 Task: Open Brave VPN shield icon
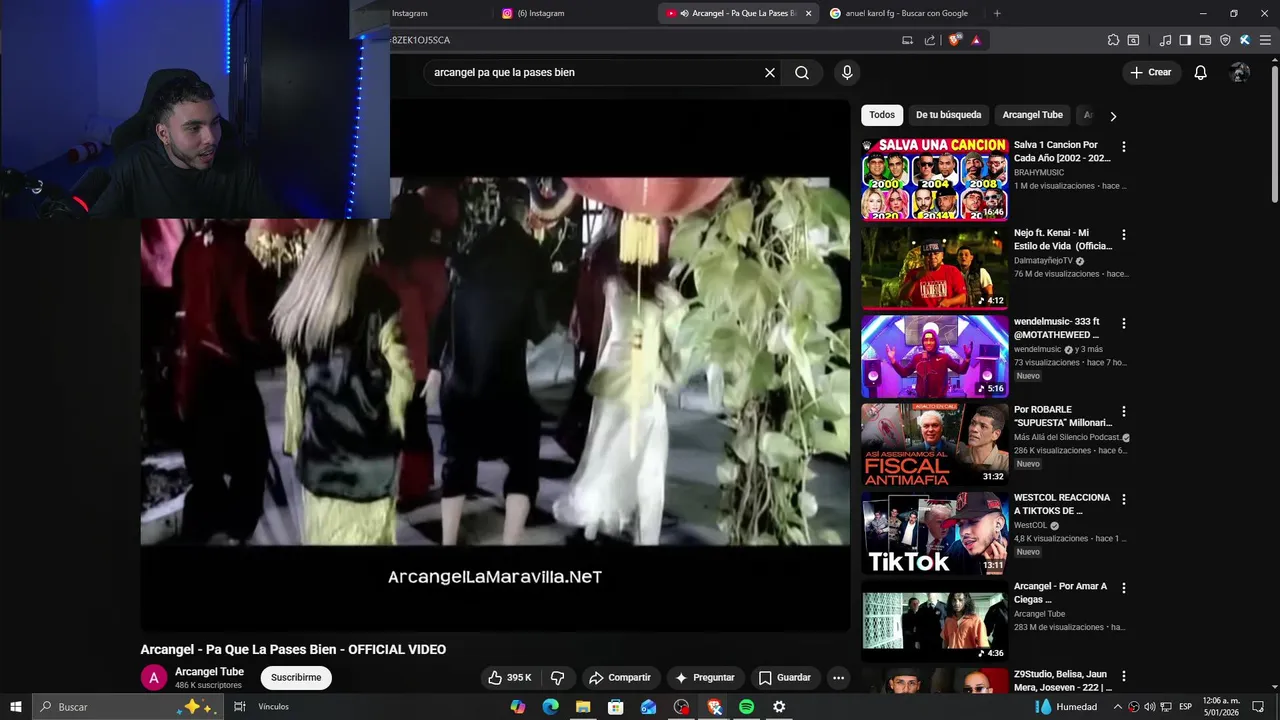1225,40
